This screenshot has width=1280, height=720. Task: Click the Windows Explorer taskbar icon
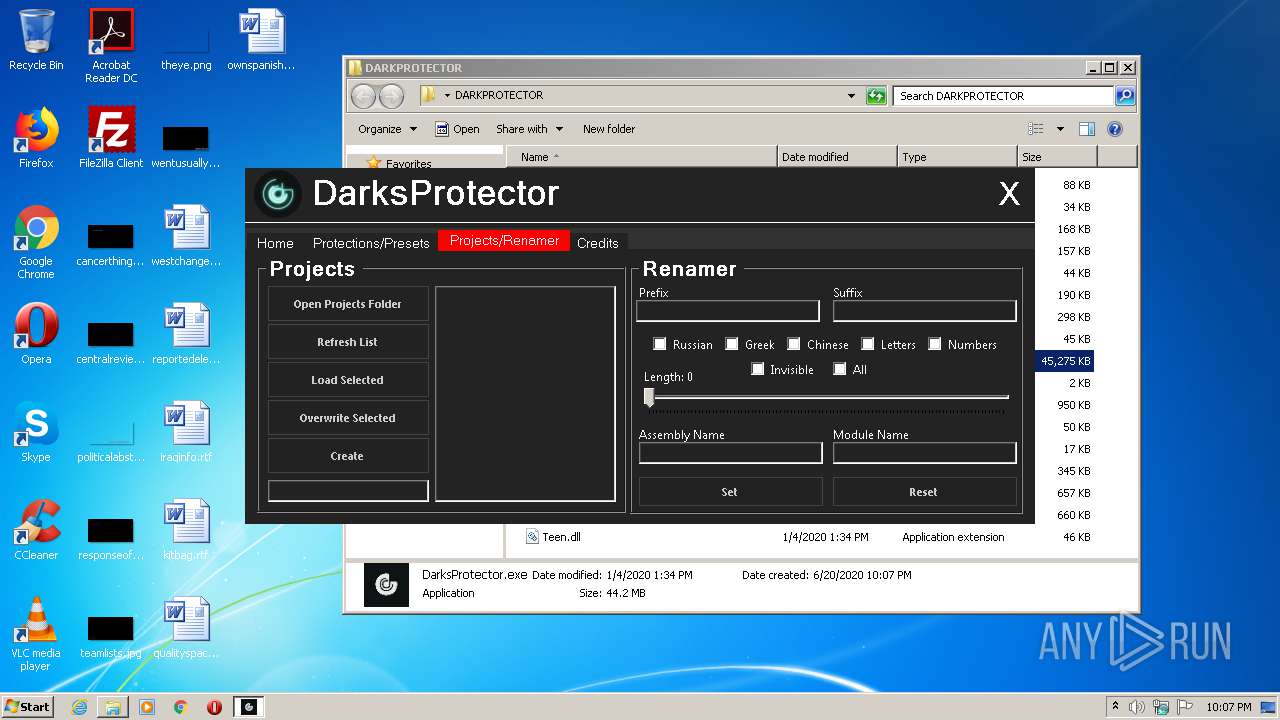[x=113, y=707]
